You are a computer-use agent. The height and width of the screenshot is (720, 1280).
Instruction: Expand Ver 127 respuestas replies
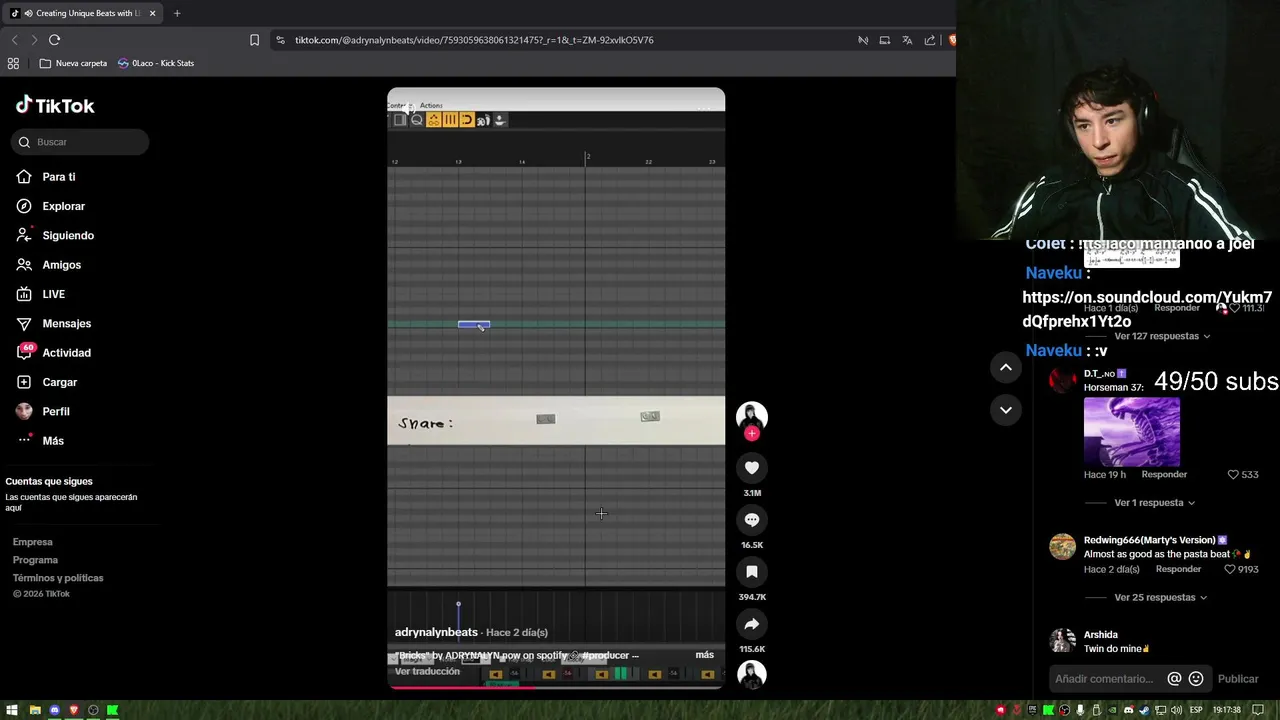[1162, 336]
